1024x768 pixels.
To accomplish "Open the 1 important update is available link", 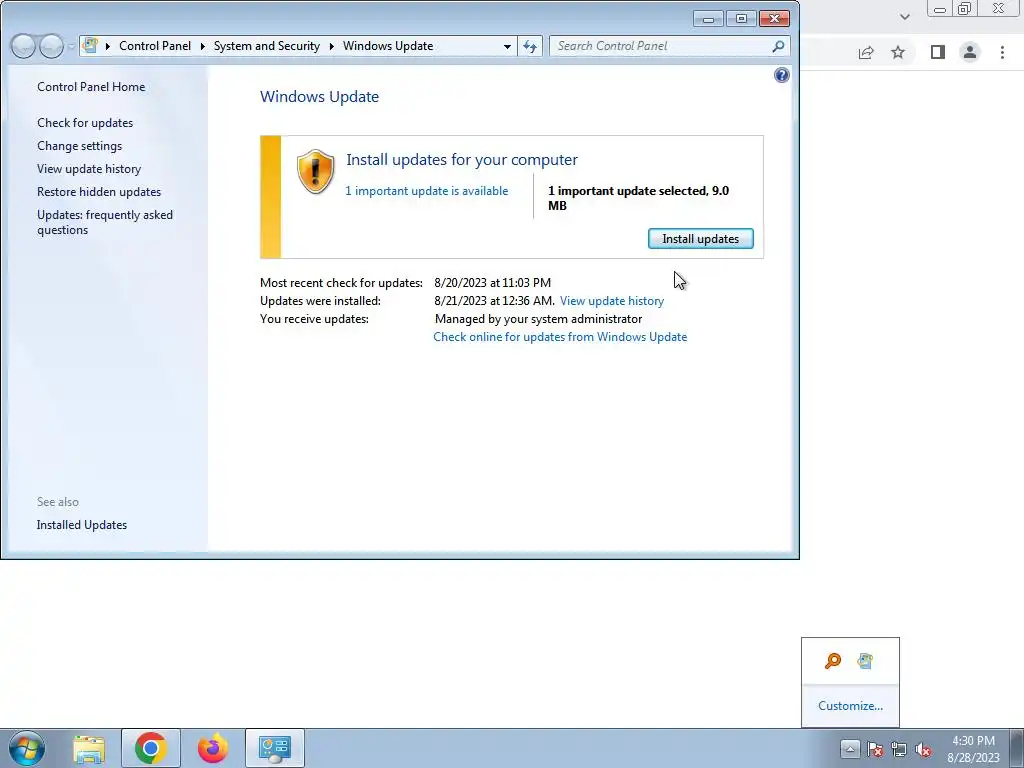I will 426,191.
